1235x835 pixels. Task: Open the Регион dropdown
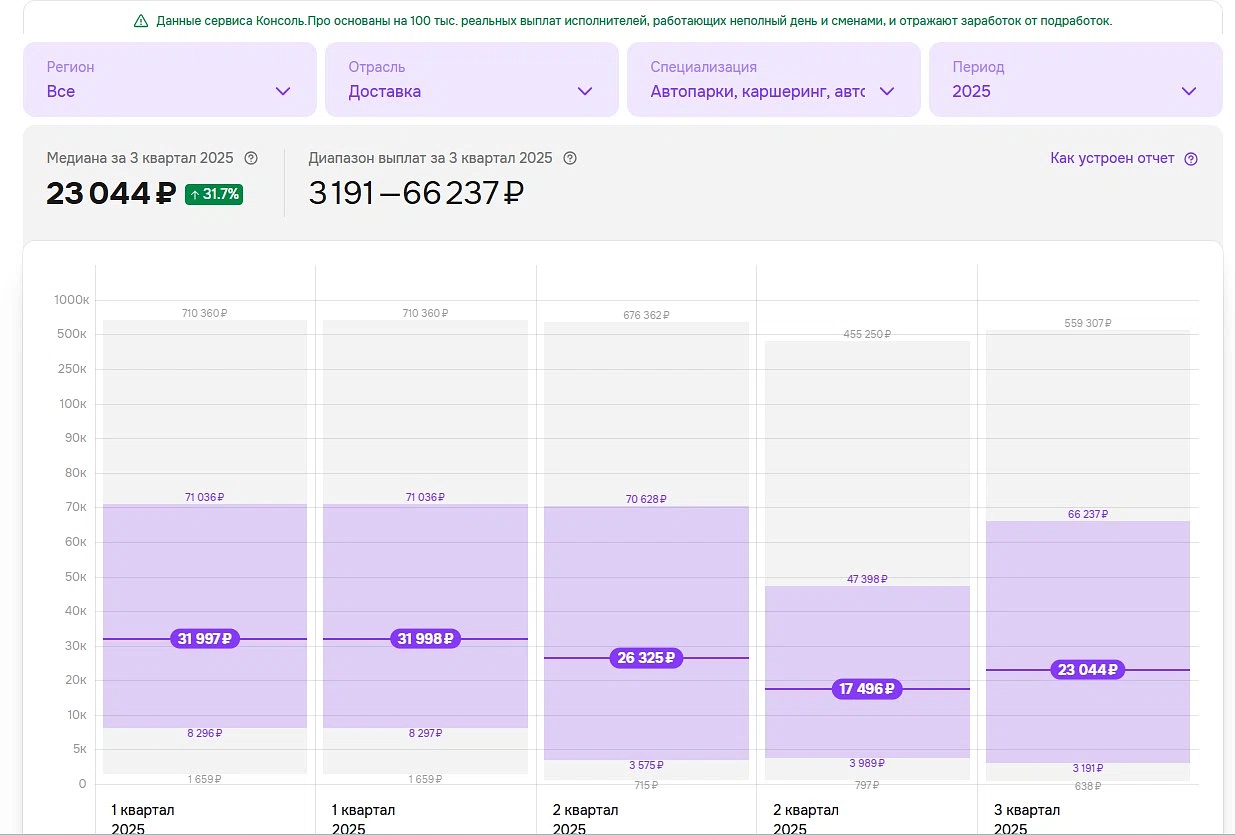(169, 80)
